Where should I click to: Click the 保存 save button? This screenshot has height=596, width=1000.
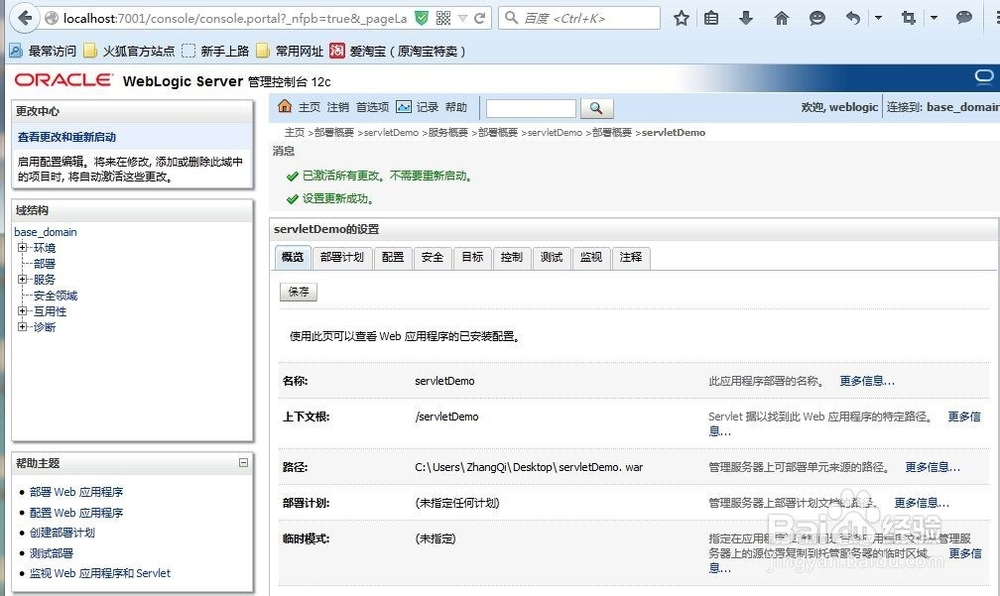pyautogui.click(x=298, y=291)
